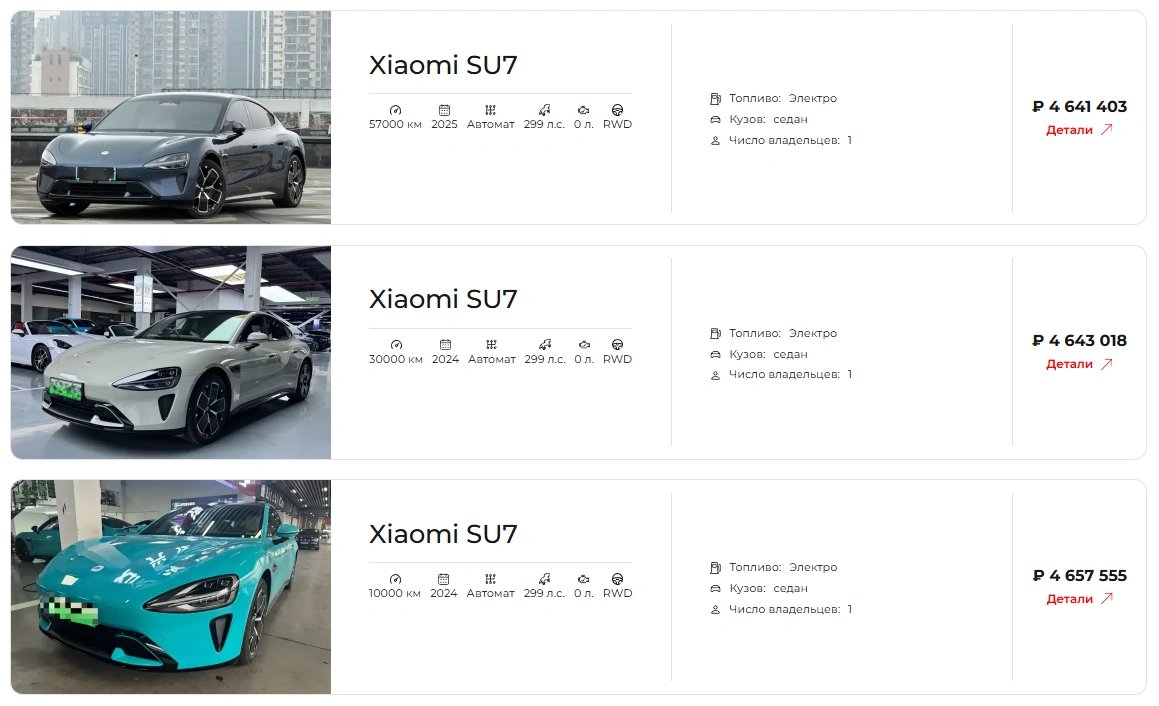Open Детали for the ₽ 4 657 555 car
The height and width of the screenshot is (706, 1159).
1079,600
